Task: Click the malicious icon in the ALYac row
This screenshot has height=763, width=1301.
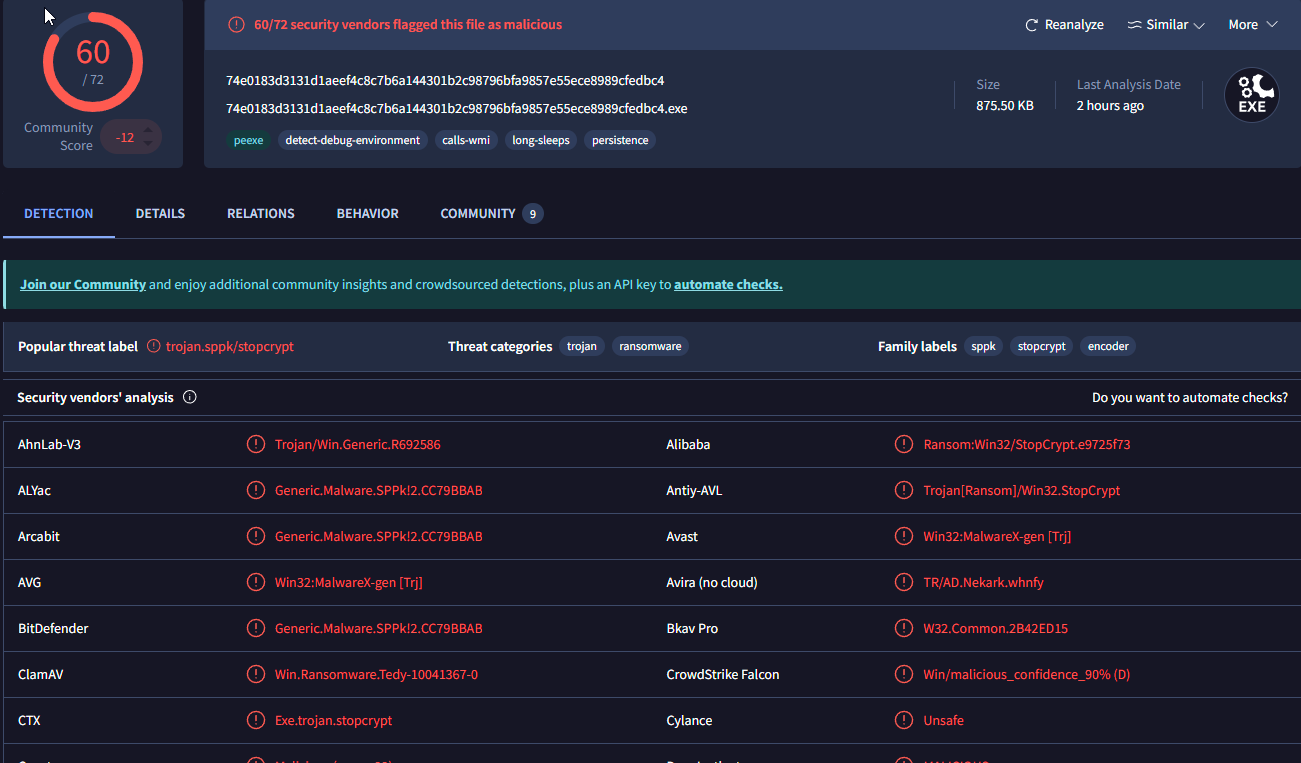Action: (256, 490)
